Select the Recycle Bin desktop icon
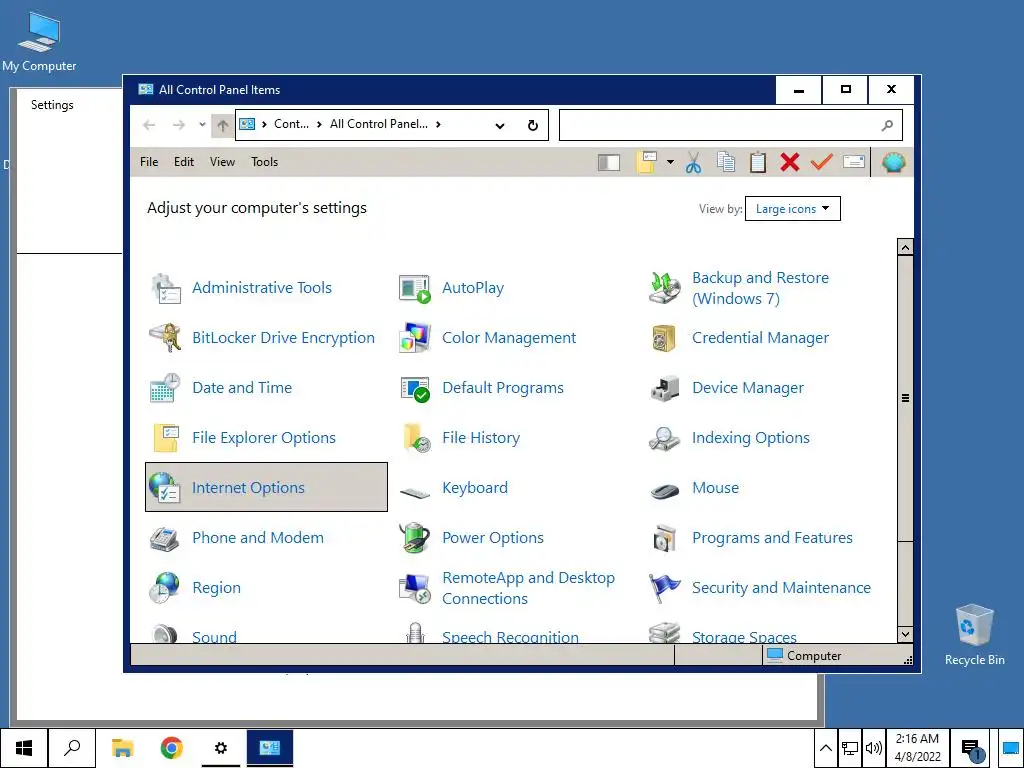1024x768 pixels. point(974,635)
